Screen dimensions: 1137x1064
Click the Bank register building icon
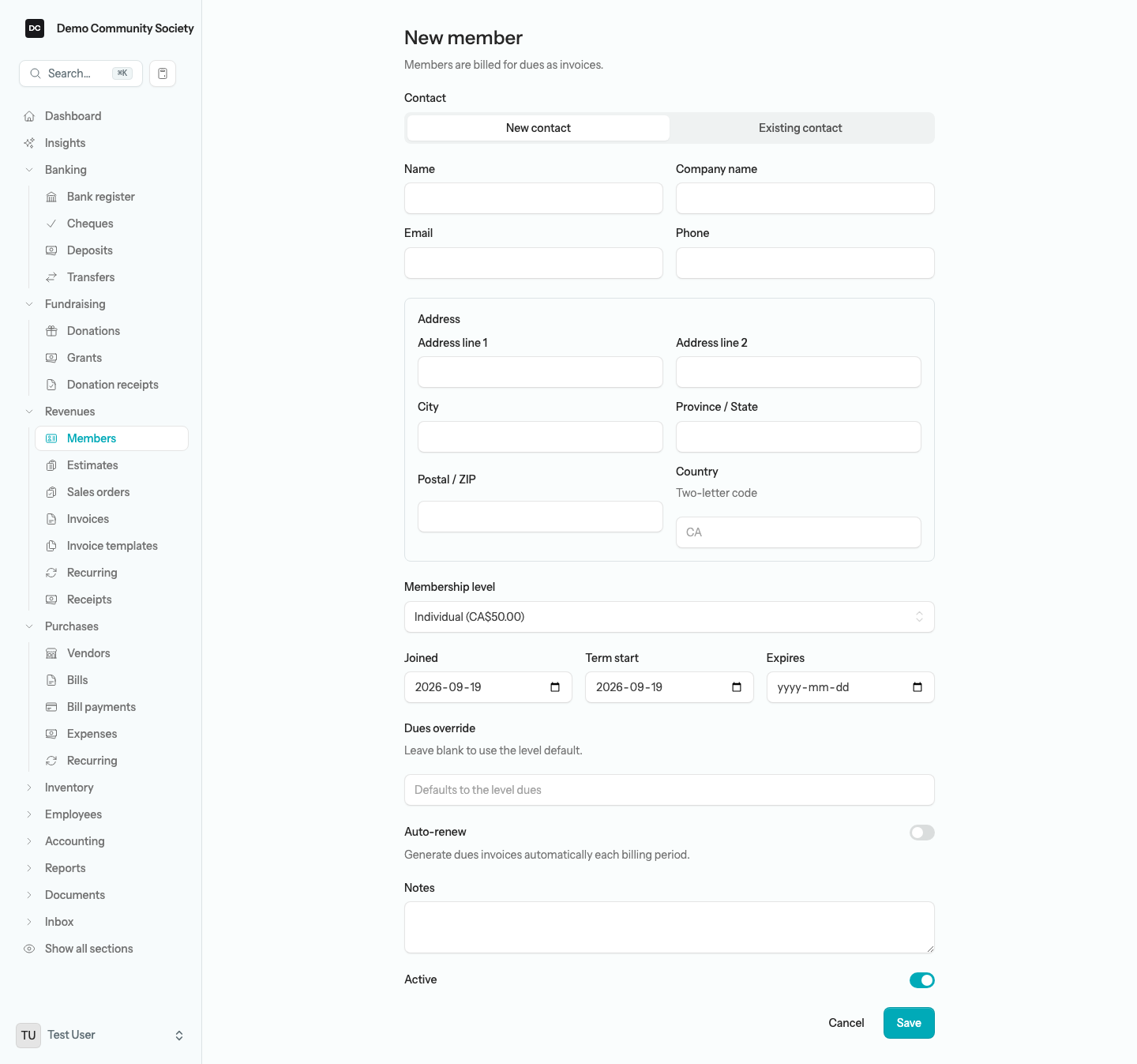[51, 197]
